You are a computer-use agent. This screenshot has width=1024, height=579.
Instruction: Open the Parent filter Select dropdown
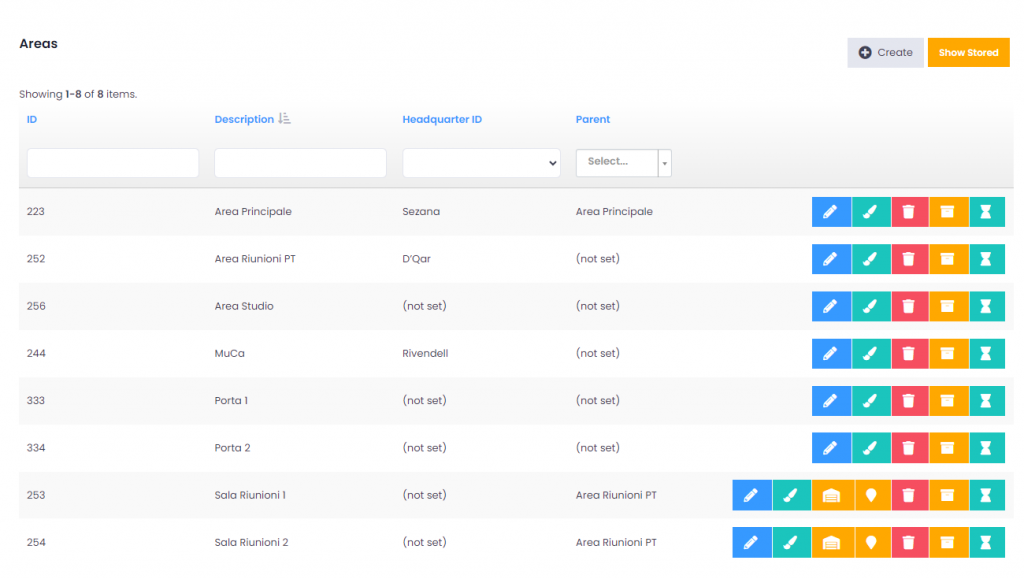click(616, 162)
